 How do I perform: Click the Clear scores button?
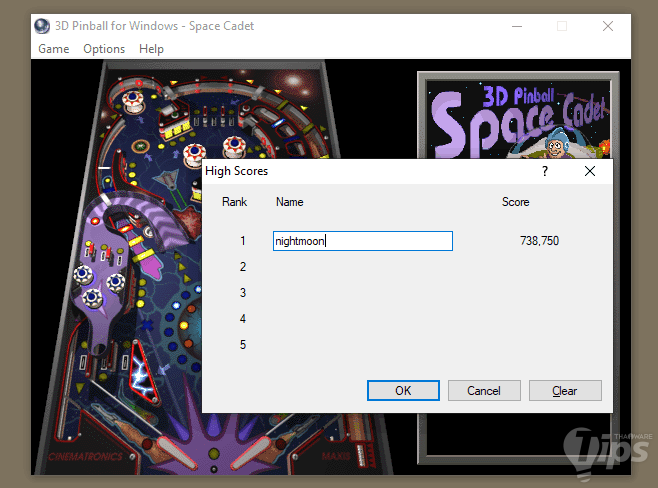pyautogui.click(x=565, y=391)
